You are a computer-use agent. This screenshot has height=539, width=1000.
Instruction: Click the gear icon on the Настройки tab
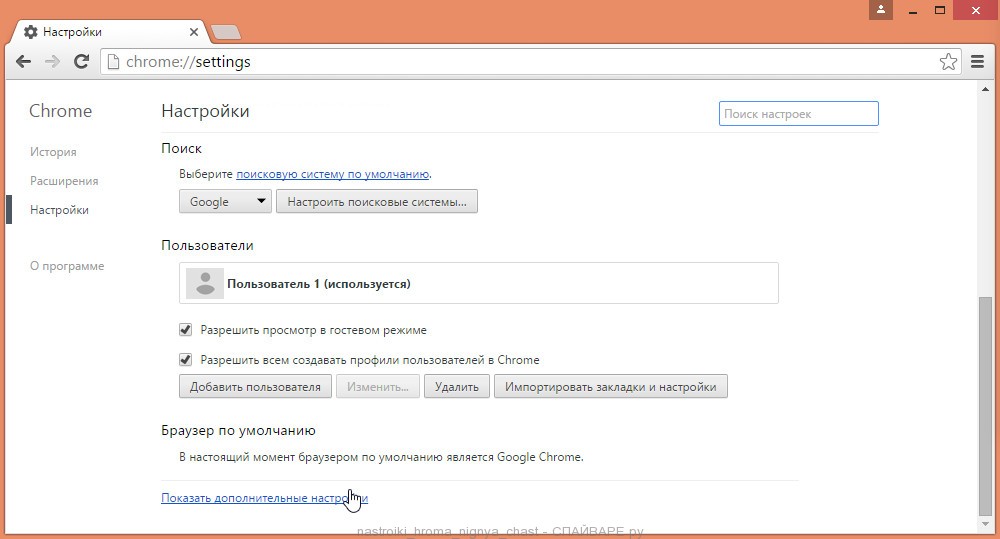[x=31, y=32]
